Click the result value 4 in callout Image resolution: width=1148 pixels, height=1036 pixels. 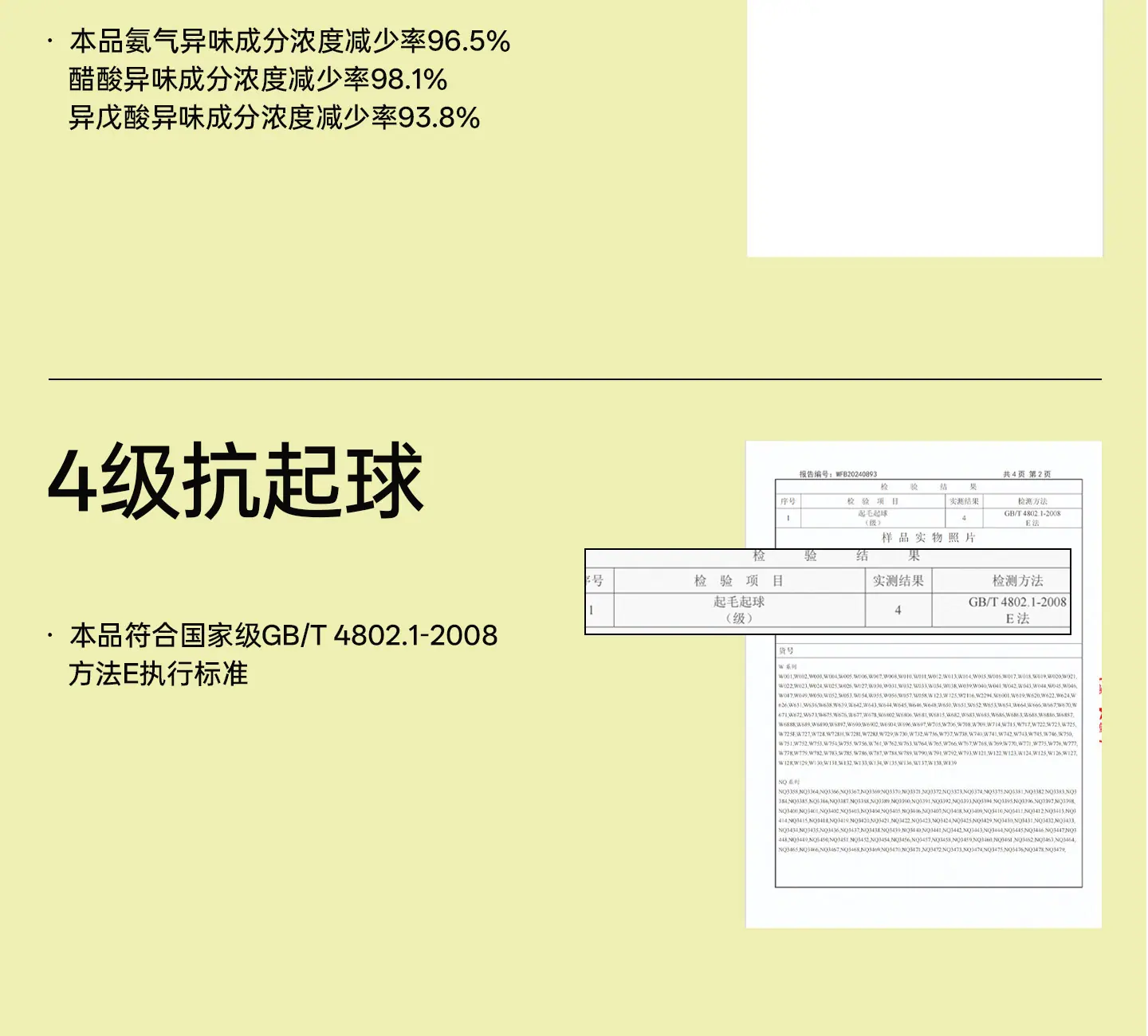898,610
